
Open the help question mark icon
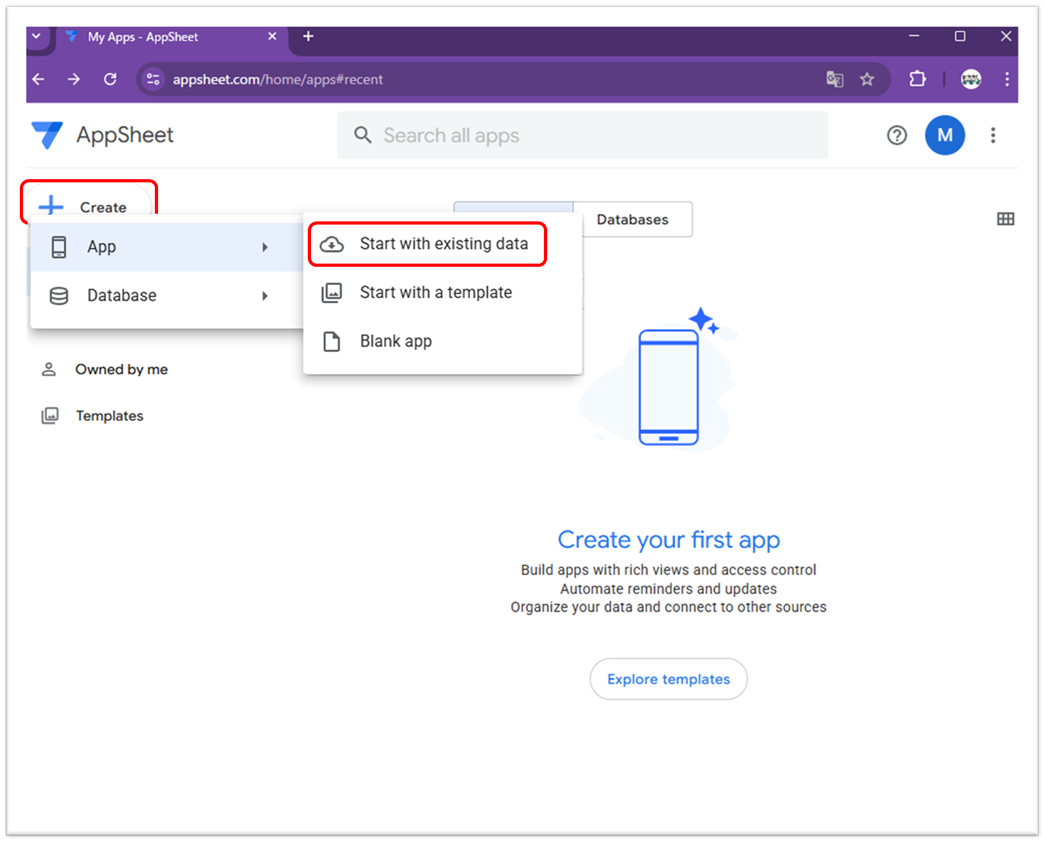pyautogui.click(x=897, y=135)
